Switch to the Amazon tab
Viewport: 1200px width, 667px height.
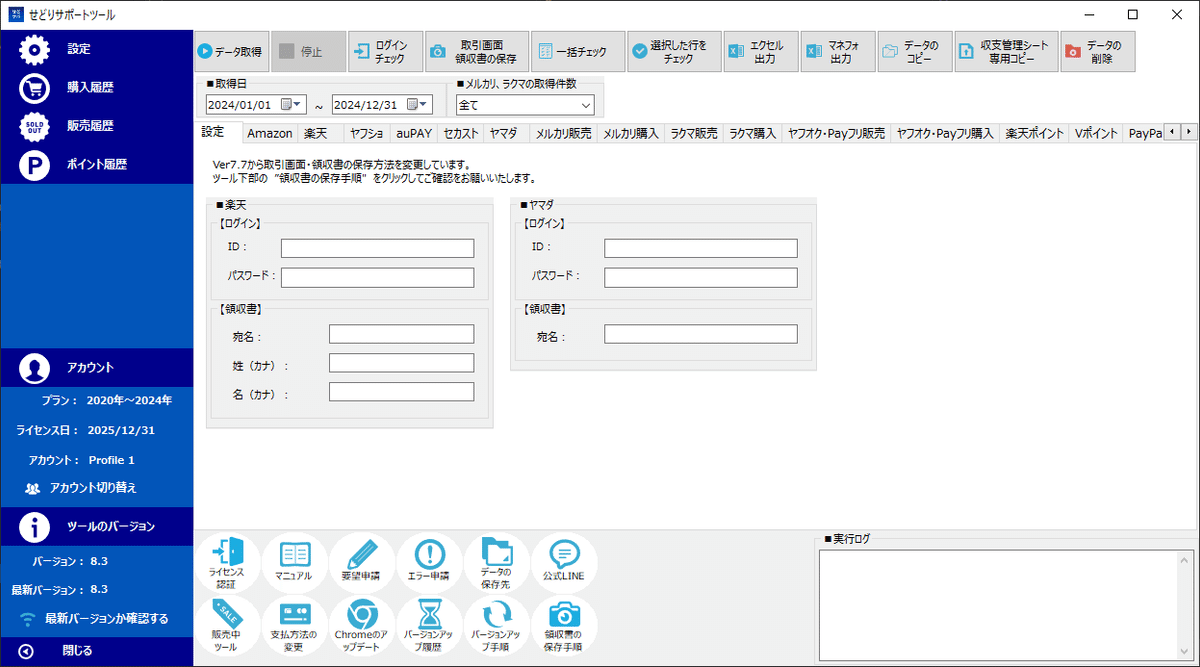(x=270, y=133)
